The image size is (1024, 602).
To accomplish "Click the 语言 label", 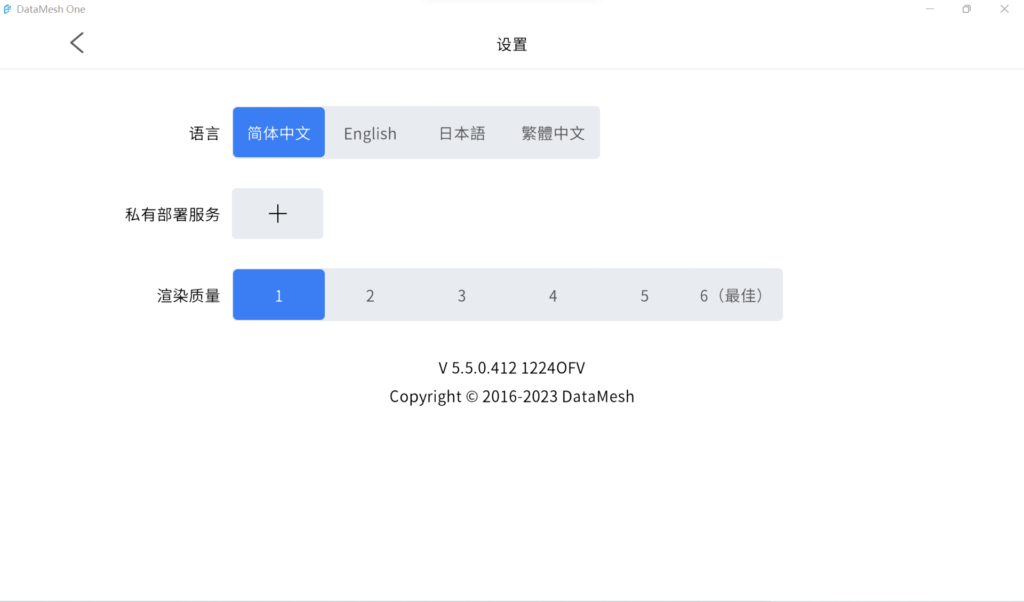I will click(204, 133).
